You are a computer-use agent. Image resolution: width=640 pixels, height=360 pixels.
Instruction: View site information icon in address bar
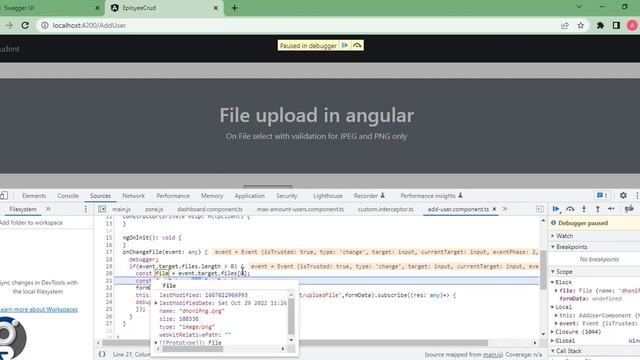point(44,25)
